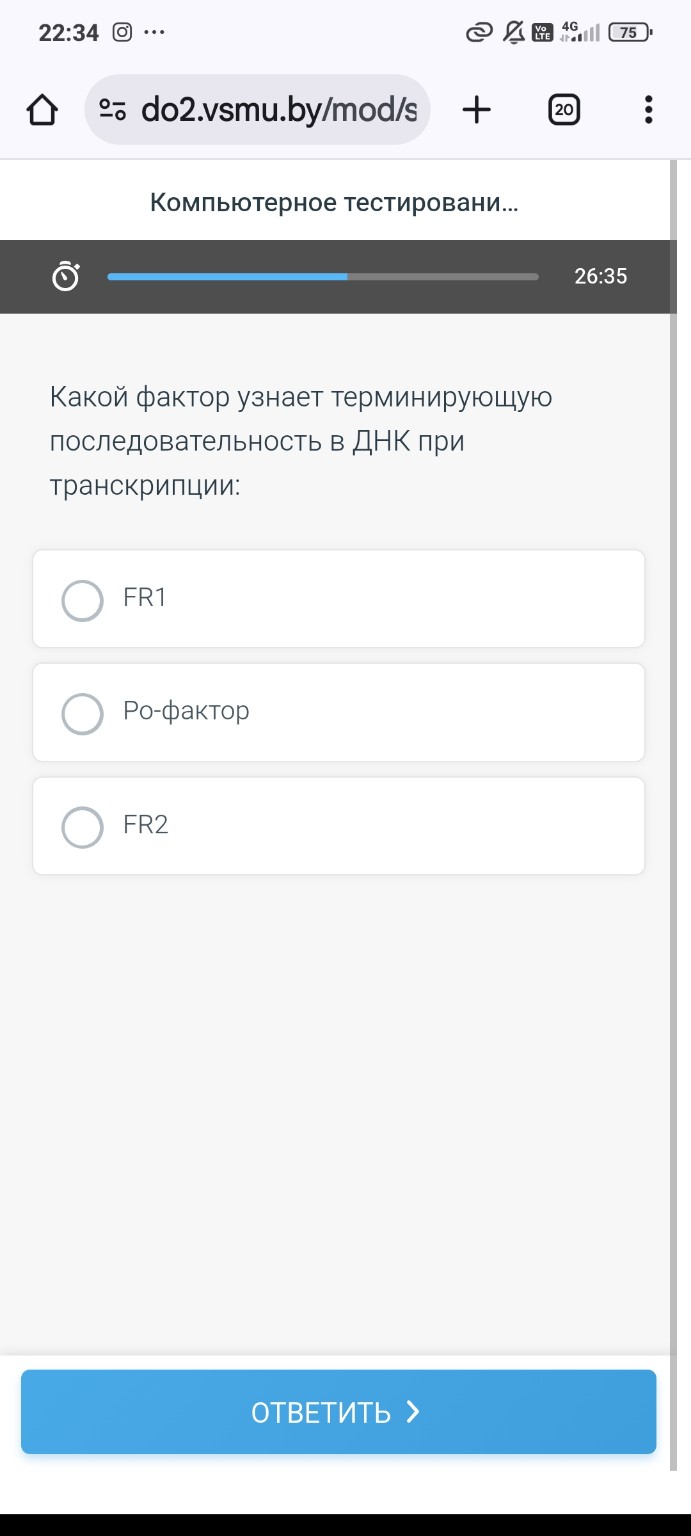Open Chrome's three-dot overflow menu
This screenshot has height=1536, width=691.
point(648,110)
